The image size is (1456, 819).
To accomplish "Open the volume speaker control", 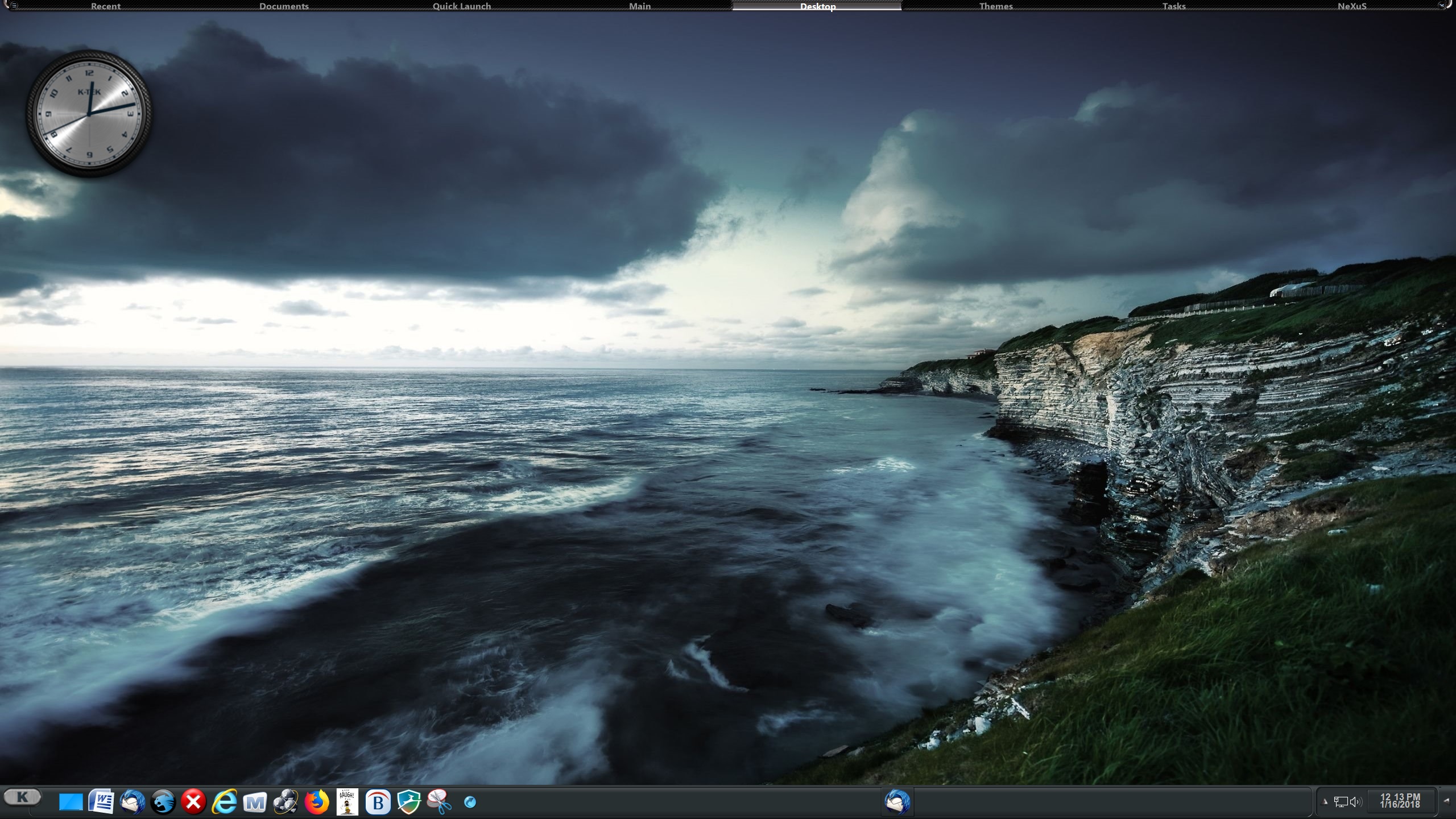I will point(1356,802).
